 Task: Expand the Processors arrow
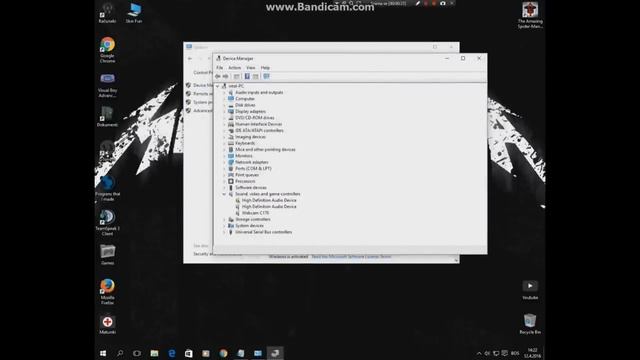[x=224, y=181]
